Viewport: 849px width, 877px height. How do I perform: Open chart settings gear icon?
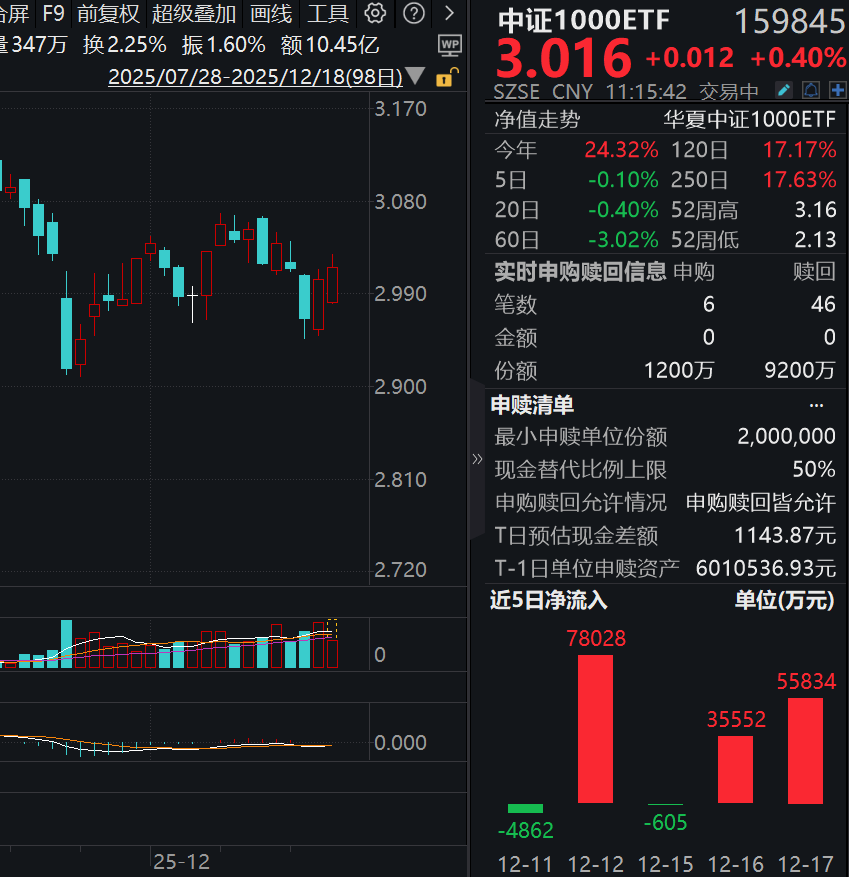pyautogui.click(x=375, y=13)
